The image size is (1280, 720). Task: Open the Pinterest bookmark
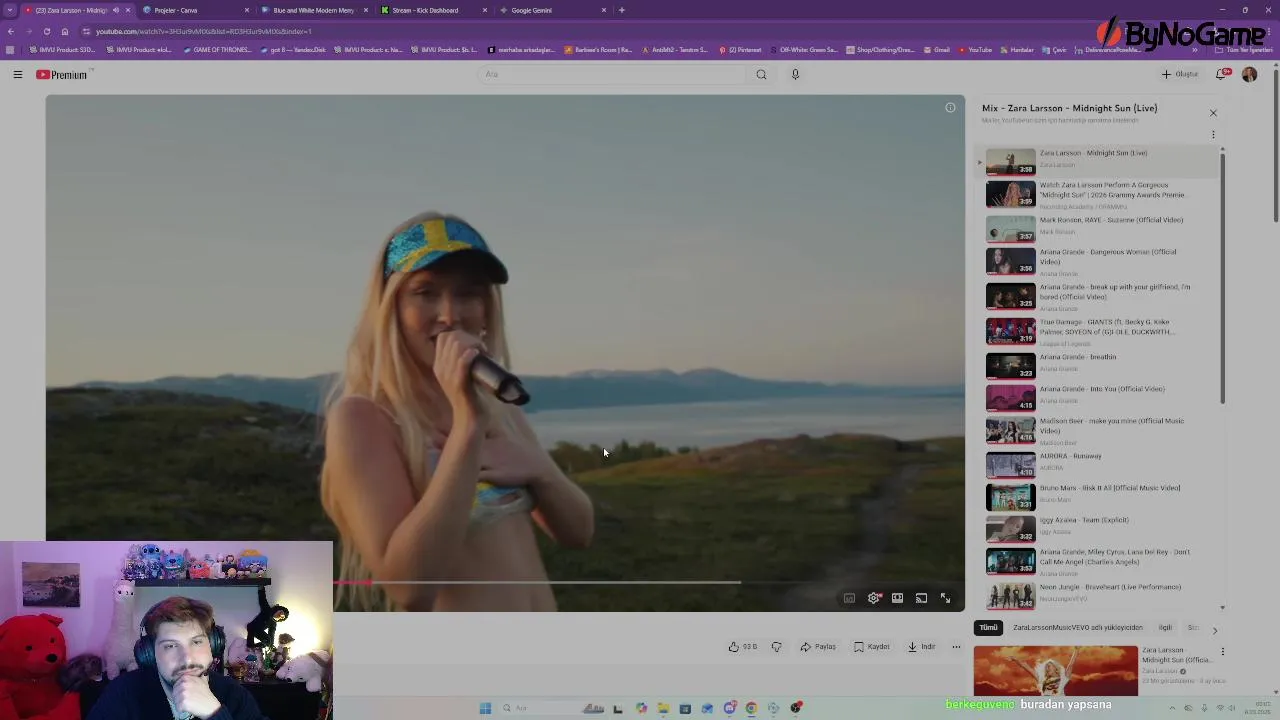(x=740, y=50)
